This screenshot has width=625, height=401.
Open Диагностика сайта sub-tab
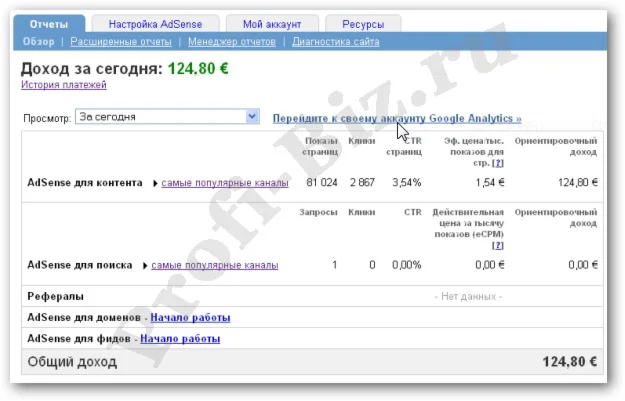coord(336,41)
